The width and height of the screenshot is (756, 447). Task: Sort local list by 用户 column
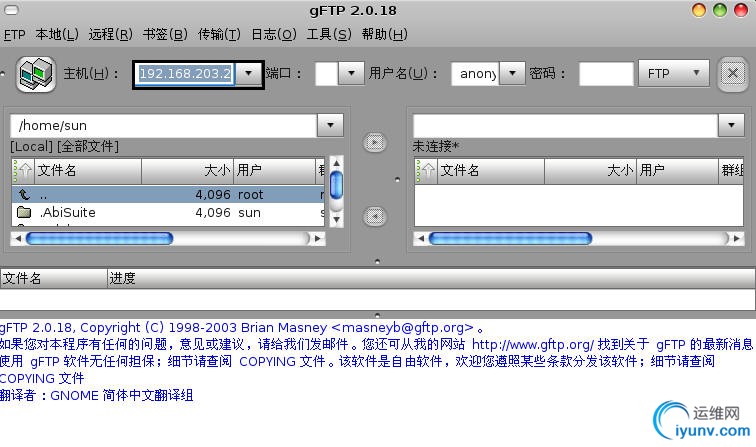click(274, 170)
